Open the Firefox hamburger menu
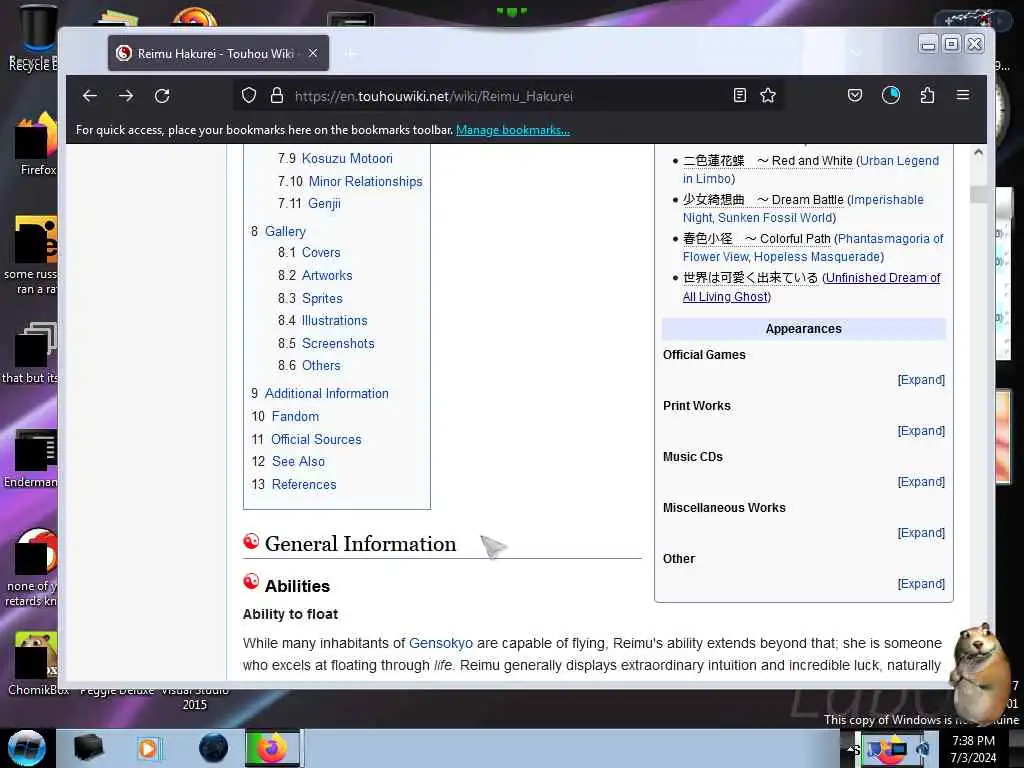 [x=963, y=95]
